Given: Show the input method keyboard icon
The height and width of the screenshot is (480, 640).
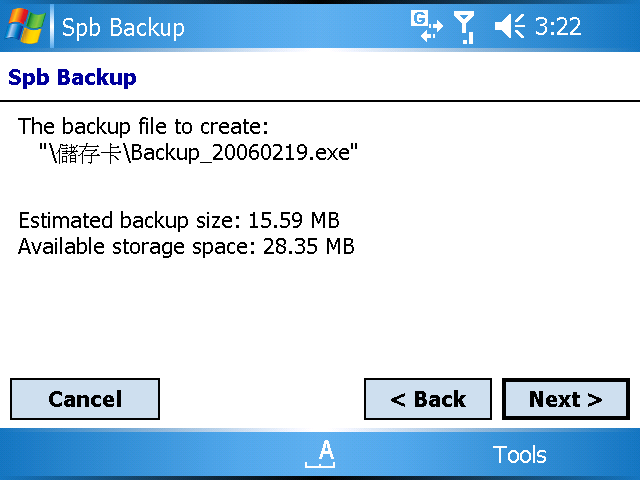Looking at the screenshot, I should pyautogui.click(x=320, y=454).
